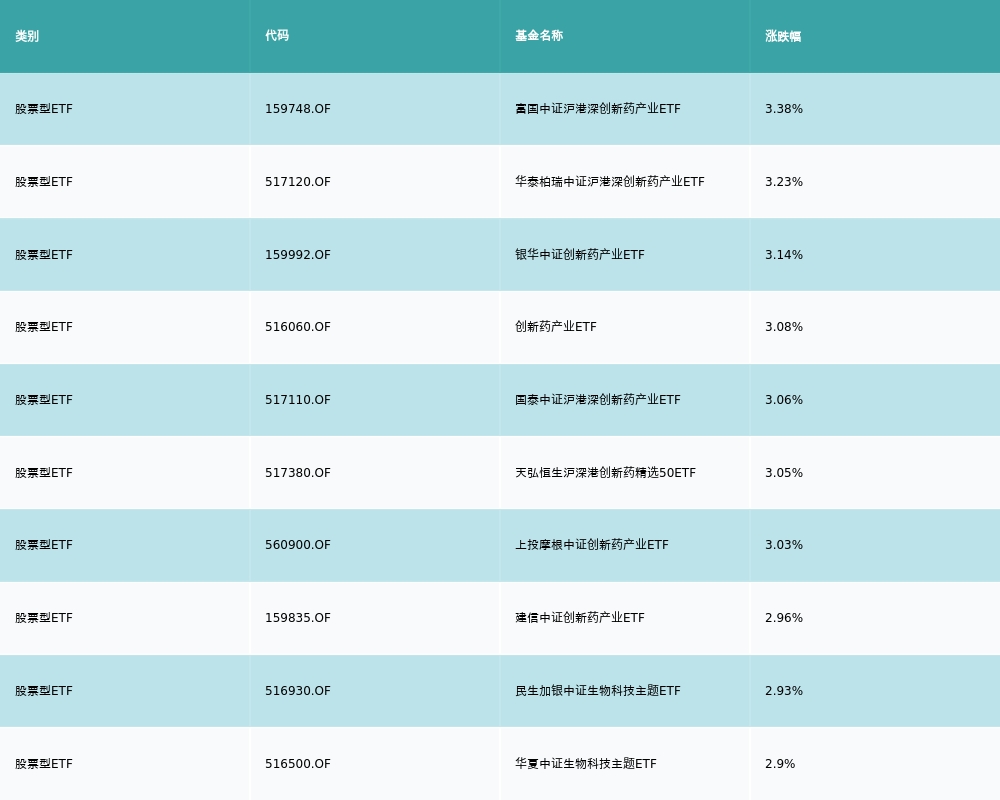Viewport: 1000px width, 800px height.
Task: Click fund name 民生加银中证生物科技主题ETF
Action: [x=598, y=691]
